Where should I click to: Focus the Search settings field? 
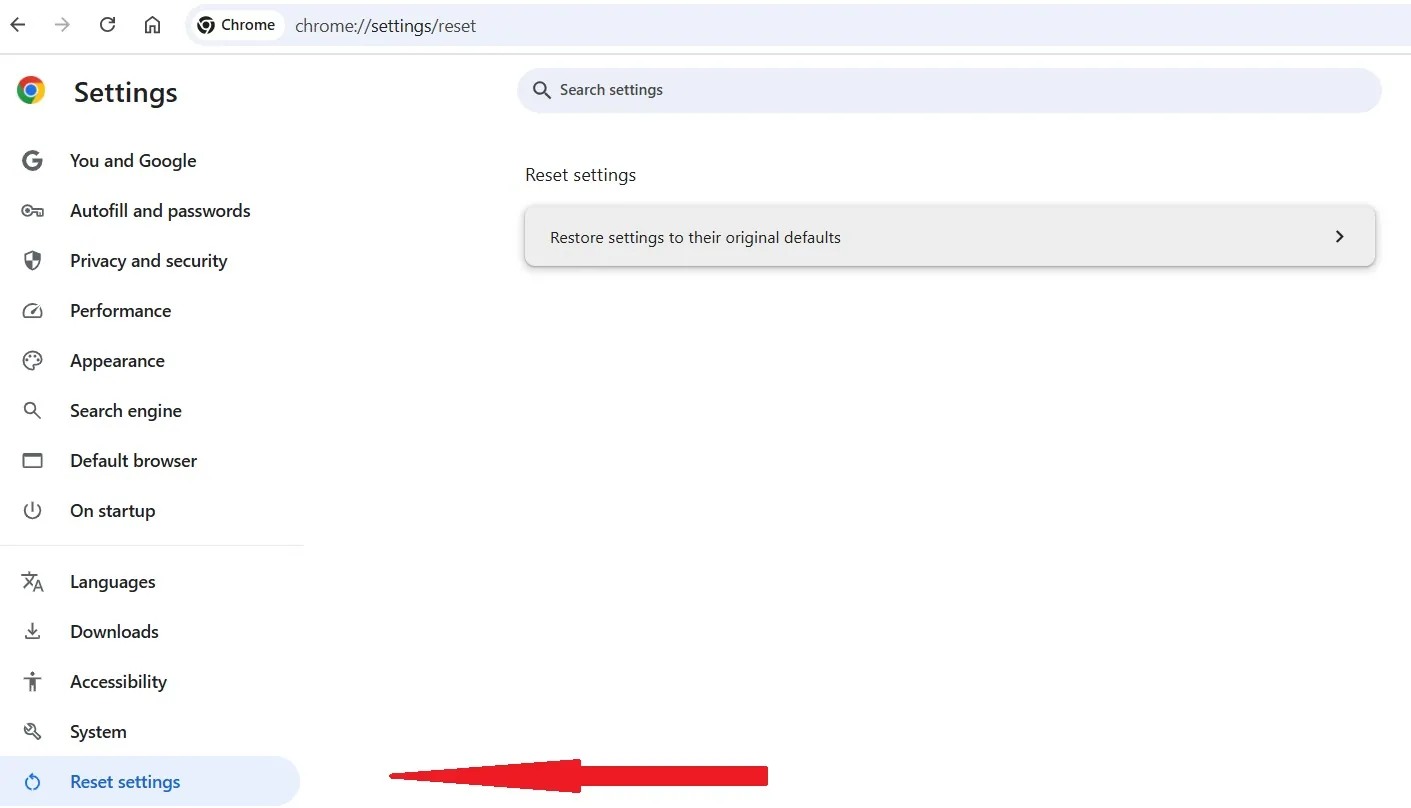(x=949, y=90)
